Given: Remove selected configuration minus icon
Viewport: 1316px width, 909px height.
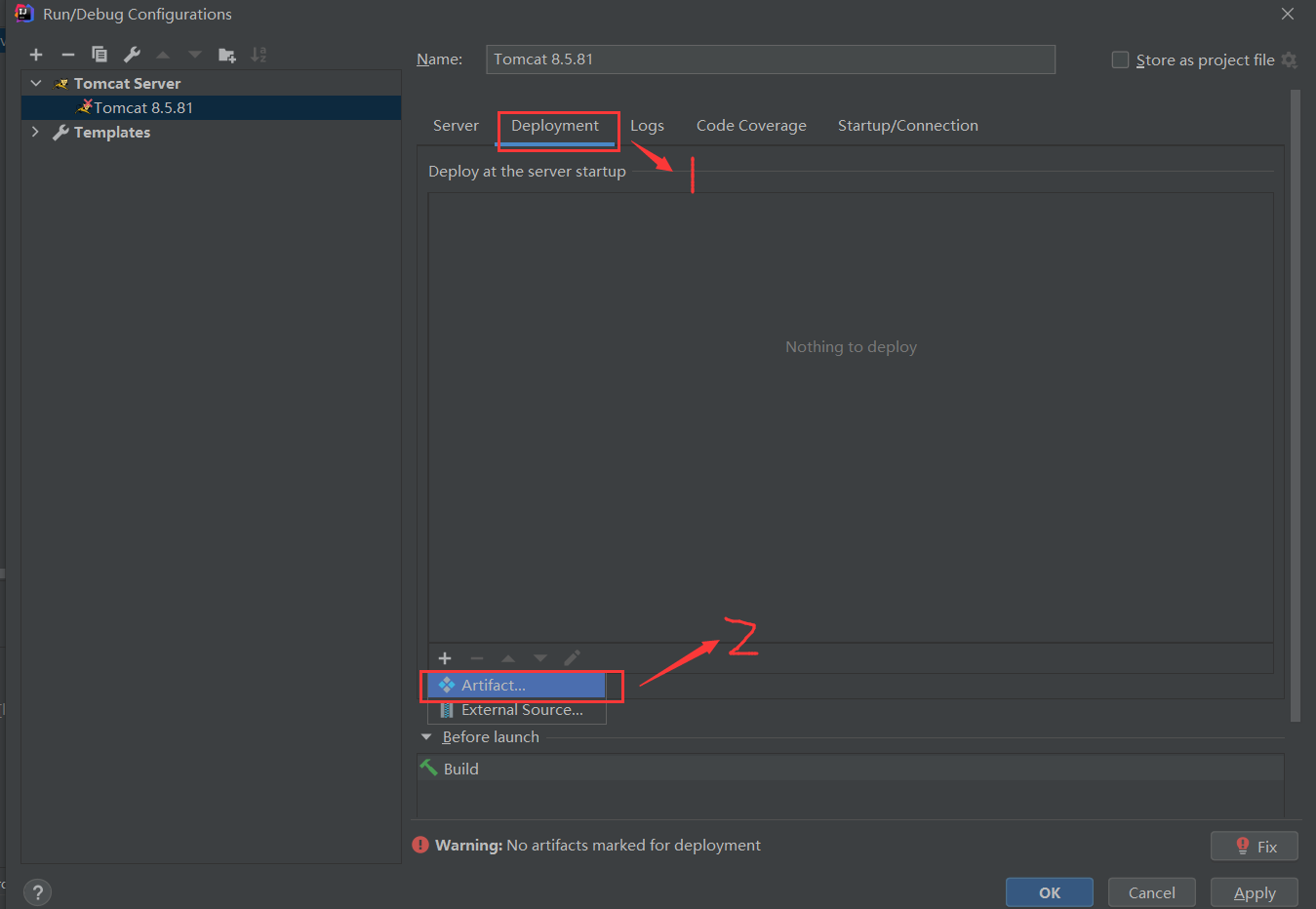Looking at the screenshot, I should pos(68,55).
